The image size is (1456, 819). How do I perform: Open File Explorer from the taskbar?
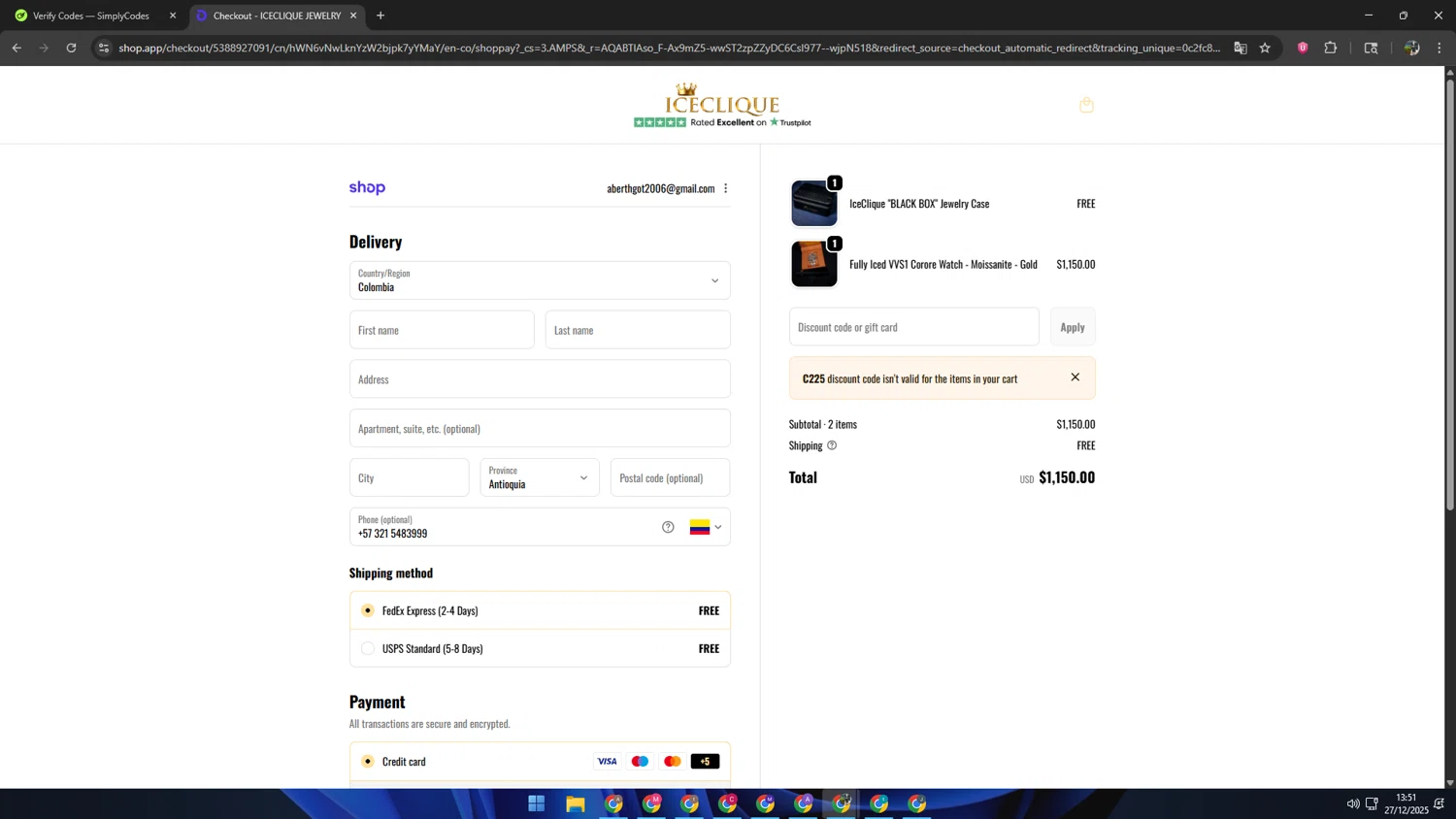[576, 803]
